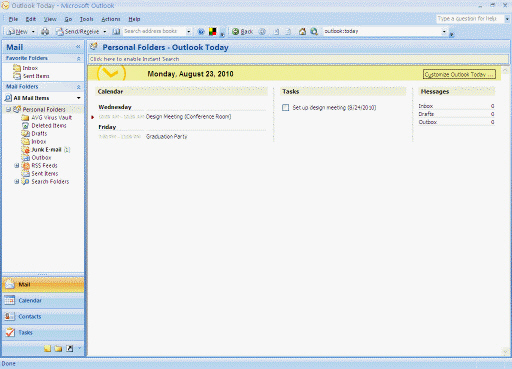Image resolution: width=512 pixels, height=369 pixels.
Task: Click the blue Help icon in toolbar
Action: [201, 32]
